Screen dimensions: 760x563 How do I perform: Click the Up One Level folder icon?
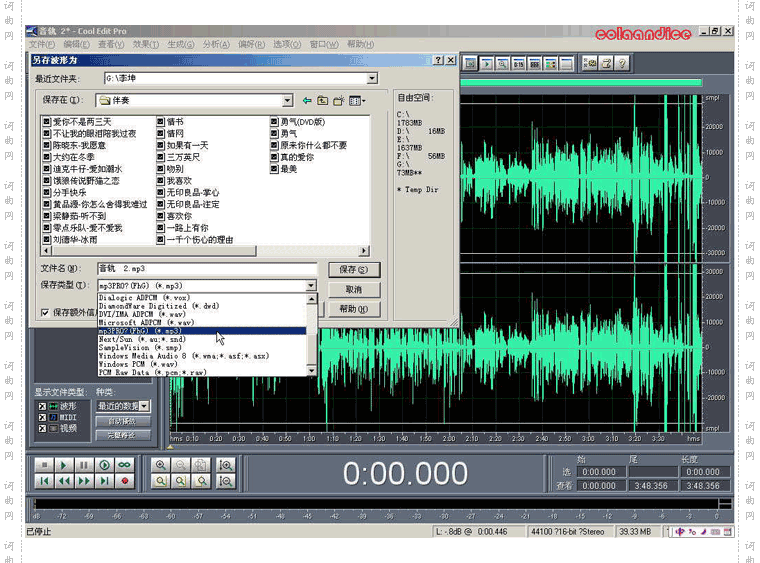click(322, 100)
